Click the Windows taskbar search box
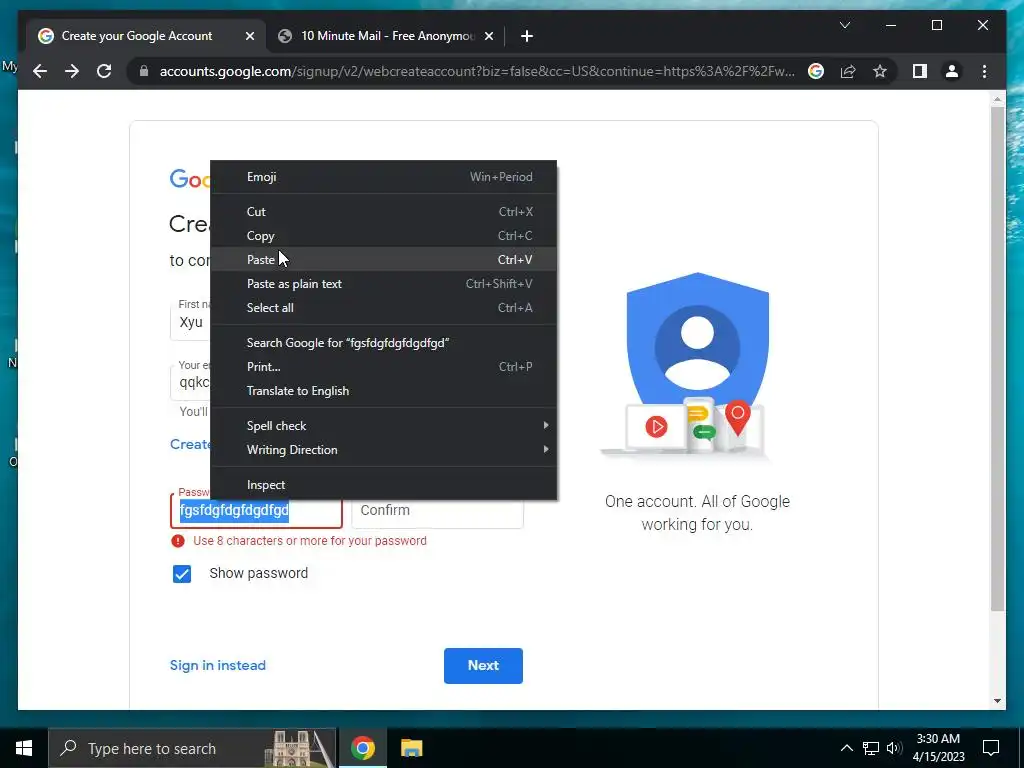Screen dimensions: 1024x768 pyautogui.click(x=193, y=748)
